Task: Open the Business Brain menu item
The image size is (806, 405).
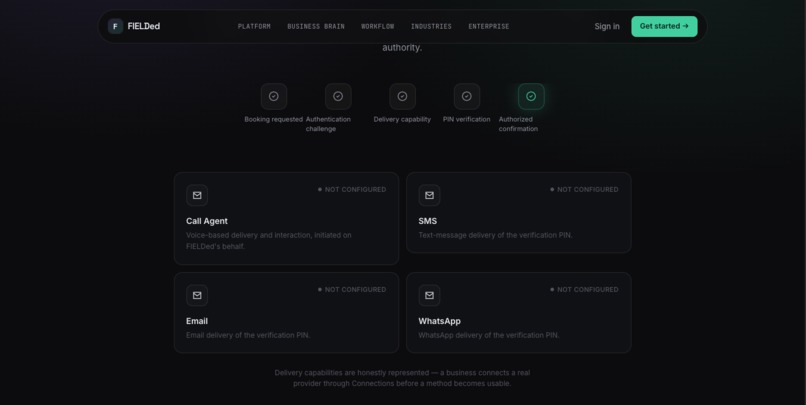Action: click(x=316, y=26)
